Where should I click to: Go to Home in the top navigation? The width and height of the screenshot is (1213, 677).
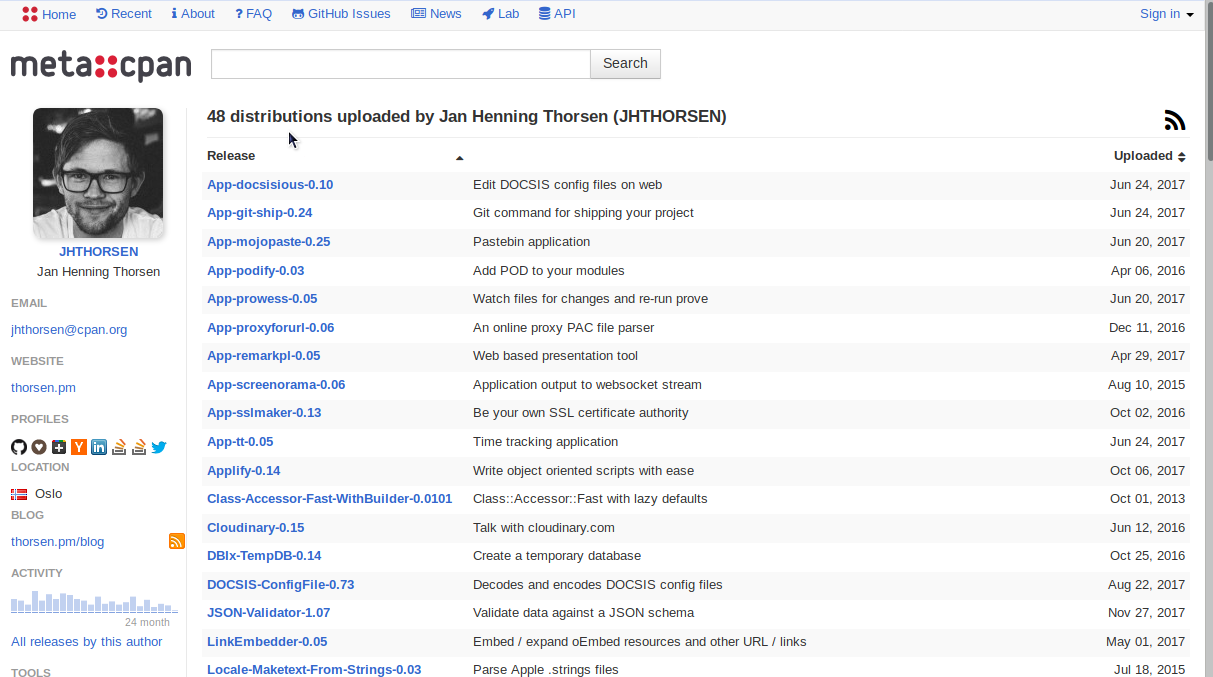click(x=49, y=14)
